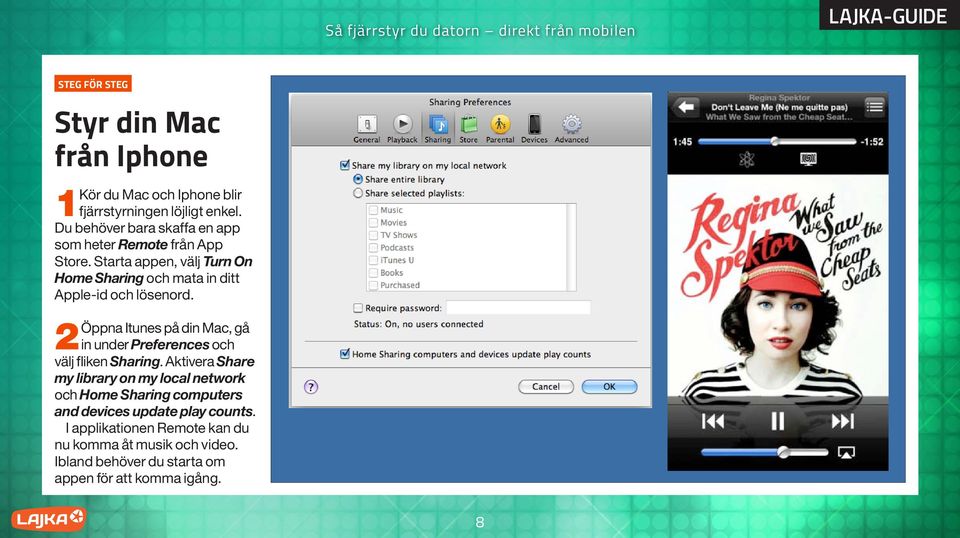Screen dimensions: 960x538
Task: Click the playlists list scrollbar
Action: click(x=571, y=247)
